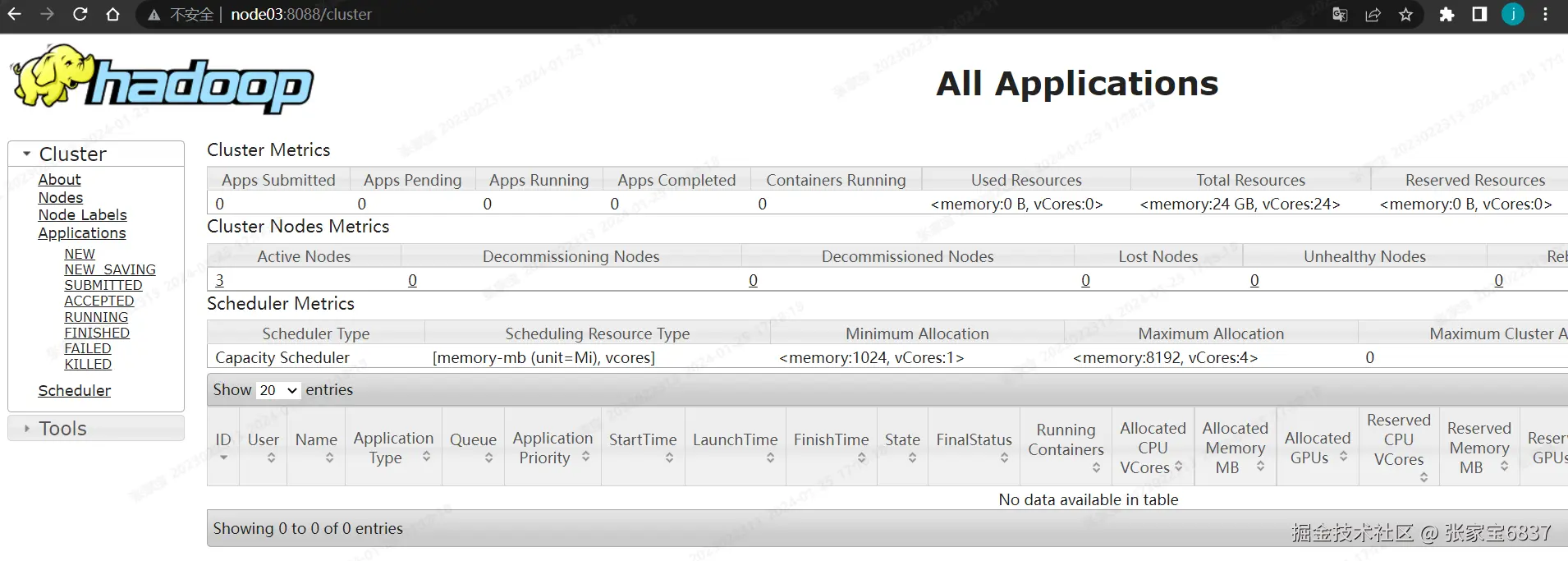The width and height of the screenshot is (1568, 561).
Task: Sort table by ID column
Action: 223,446
